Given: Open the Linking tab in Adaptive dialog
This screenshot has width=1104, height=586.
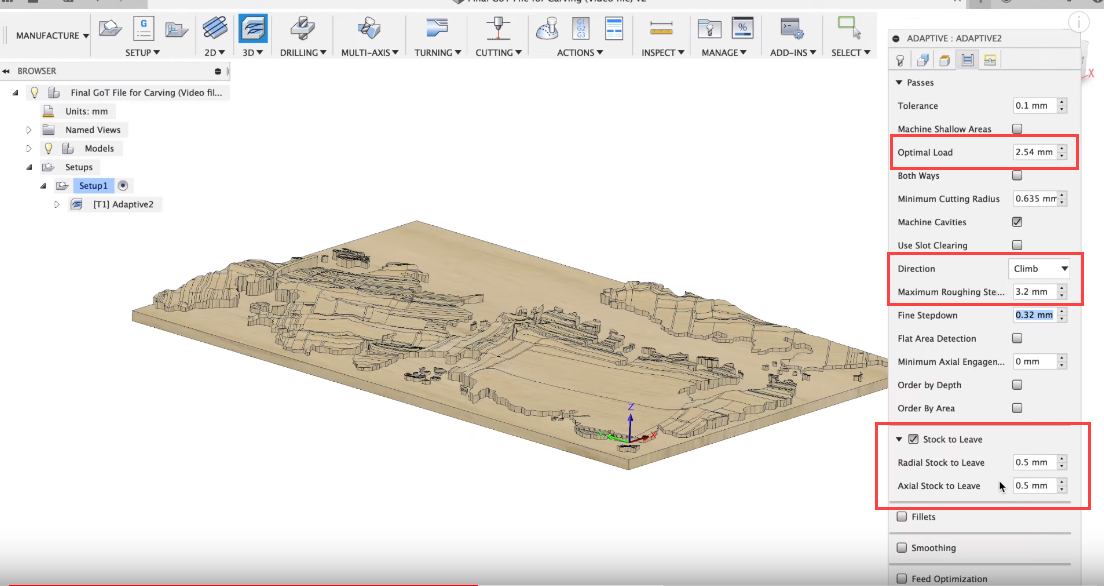Looking at the screenshot, I should [x=990, y=61].
